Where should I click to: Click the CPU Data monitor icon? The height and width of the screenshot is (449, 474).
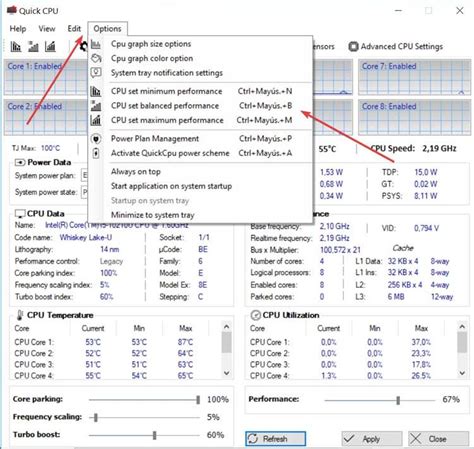pos(20,214)
